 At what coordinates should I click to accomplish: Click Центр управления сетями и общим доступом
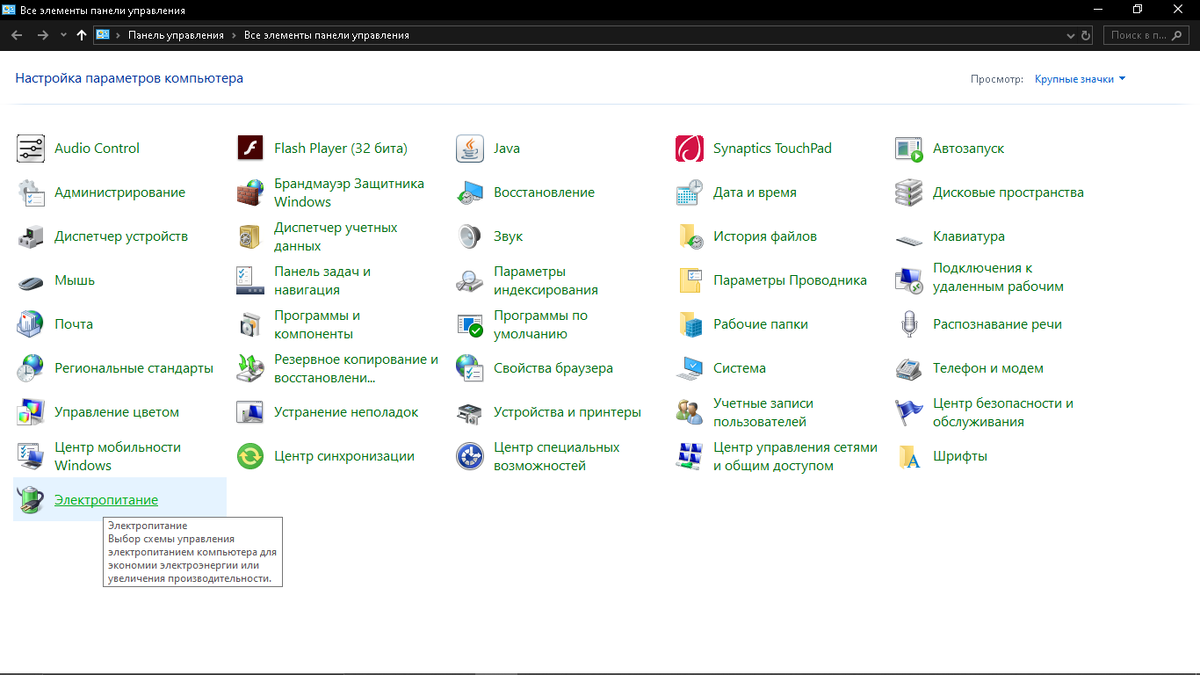(795, 456)
